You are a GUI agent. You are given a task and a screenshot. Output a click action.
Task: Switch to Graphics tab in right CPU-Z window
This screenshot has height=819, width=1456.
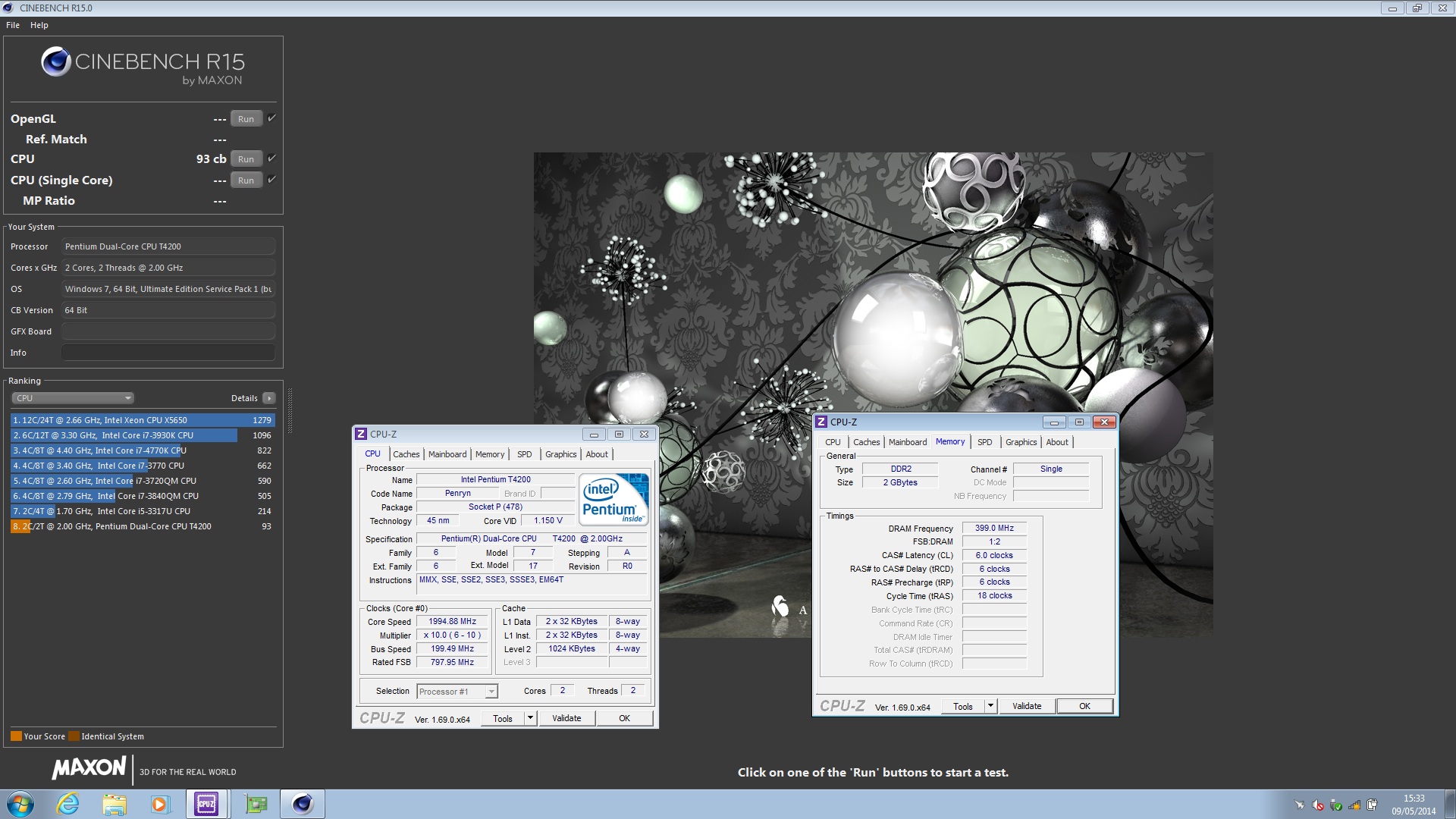click(1021, 442)
